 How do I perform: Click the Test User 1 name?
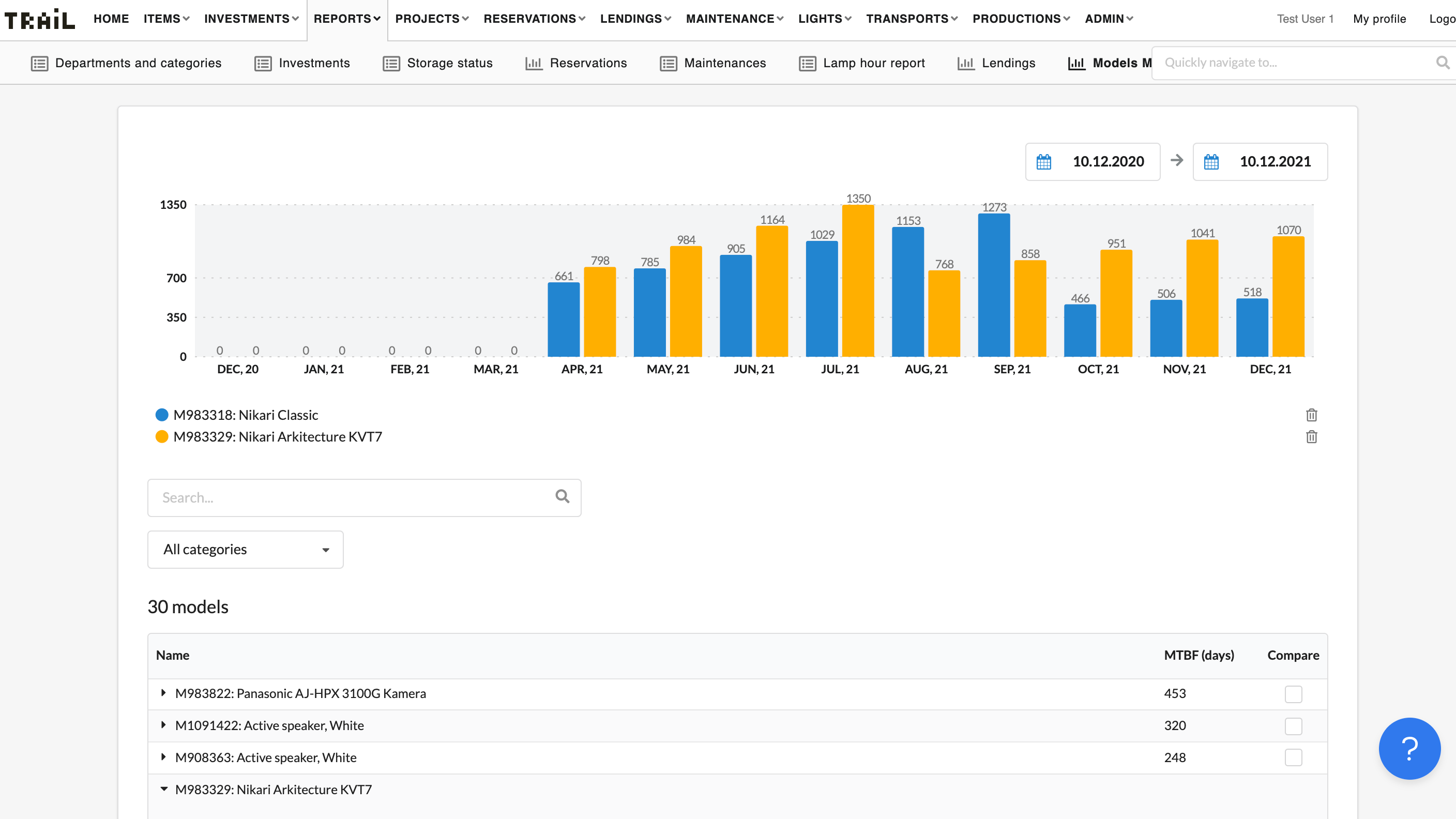point(1305,19)
